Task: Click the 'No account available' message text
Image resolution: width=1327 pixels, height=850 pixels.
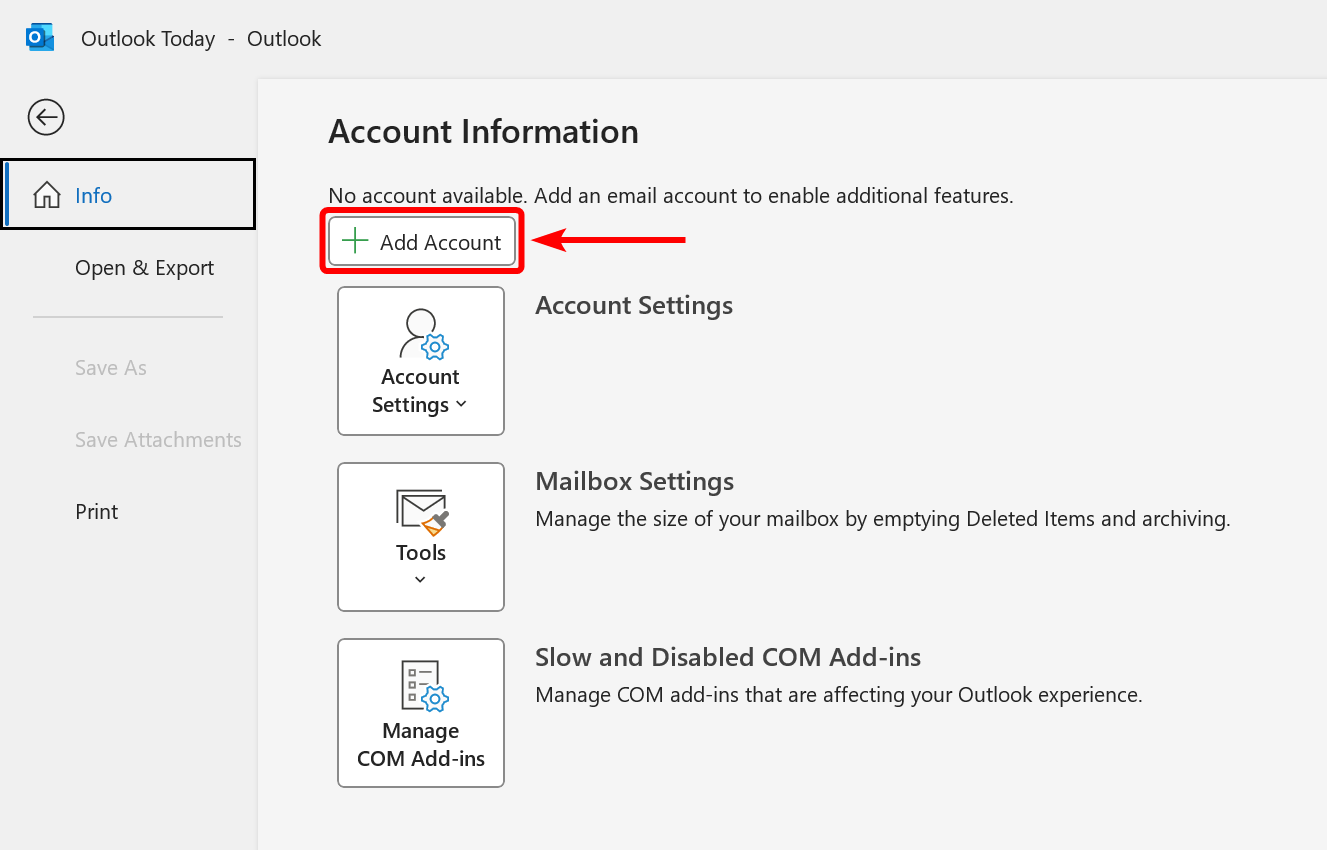Action: click(671, 196)
